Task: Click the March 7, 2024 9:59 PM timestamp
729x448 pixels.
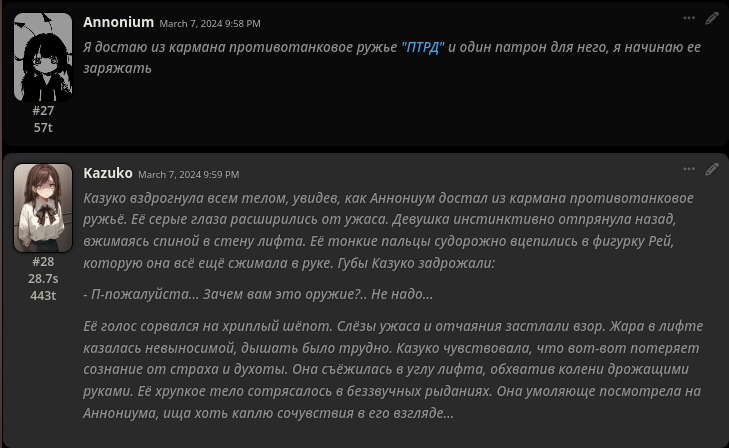Action: pos(189,175)
